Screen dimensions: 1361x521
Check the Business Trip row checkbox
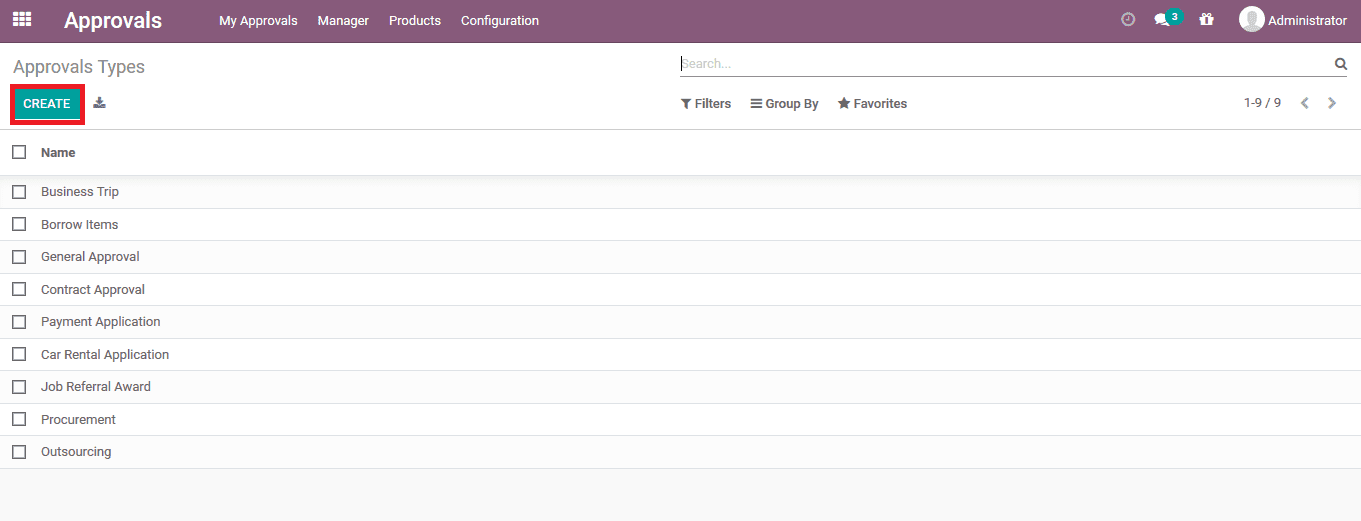coord(19,192)
